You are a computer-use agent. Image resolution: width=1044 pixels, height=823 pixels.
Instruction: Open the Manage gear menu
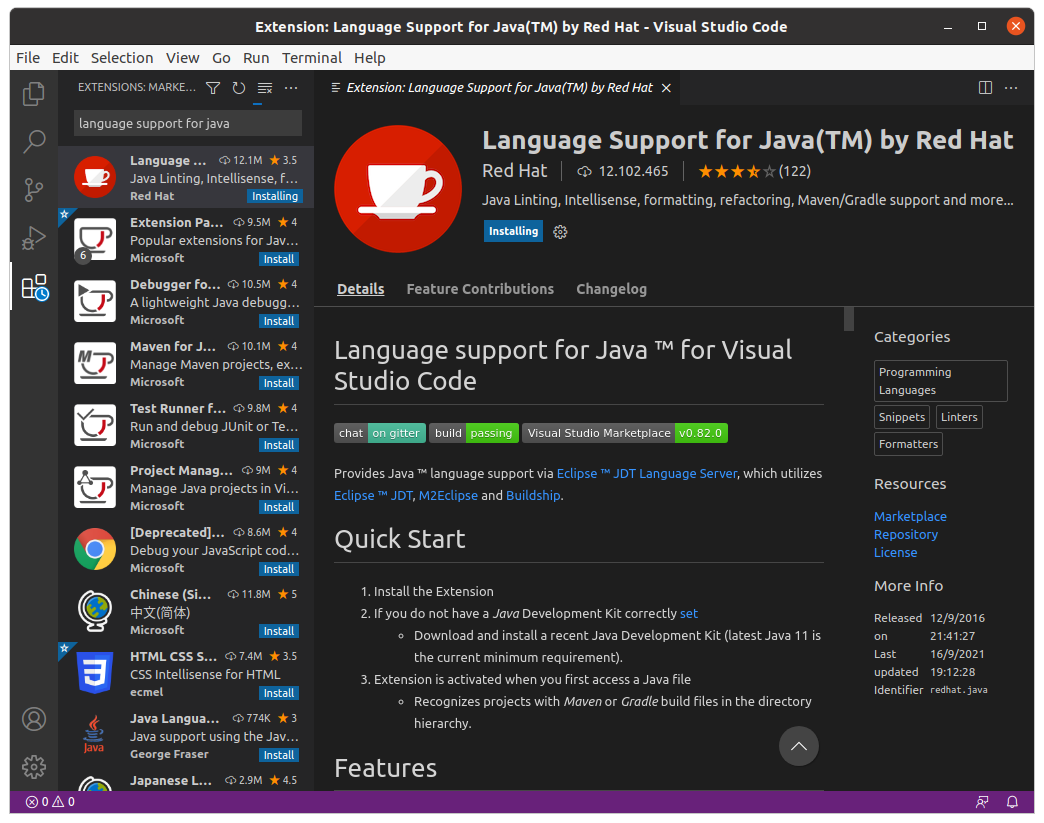[33, 767]
